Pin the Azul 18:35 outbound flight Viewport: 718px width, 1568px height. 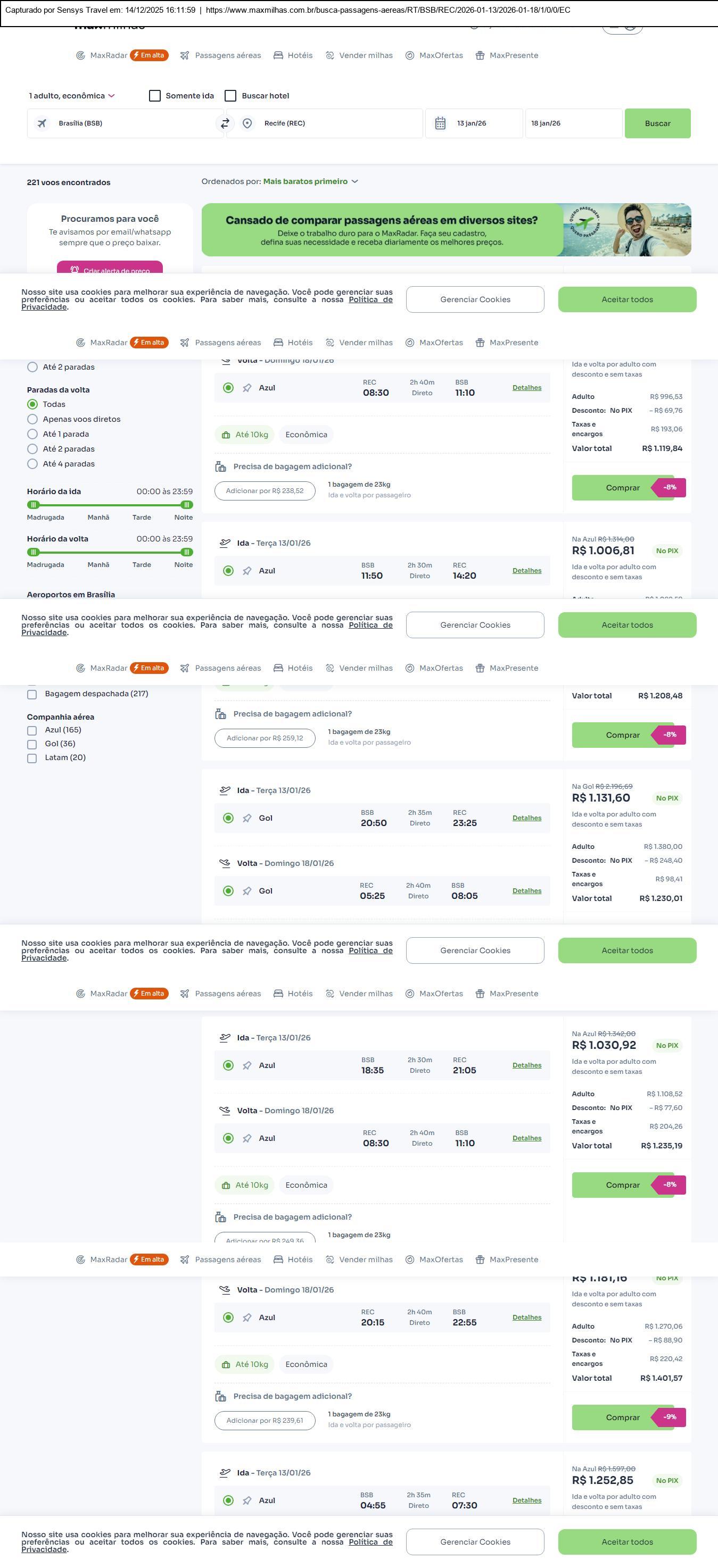[x=247, y=1066]
